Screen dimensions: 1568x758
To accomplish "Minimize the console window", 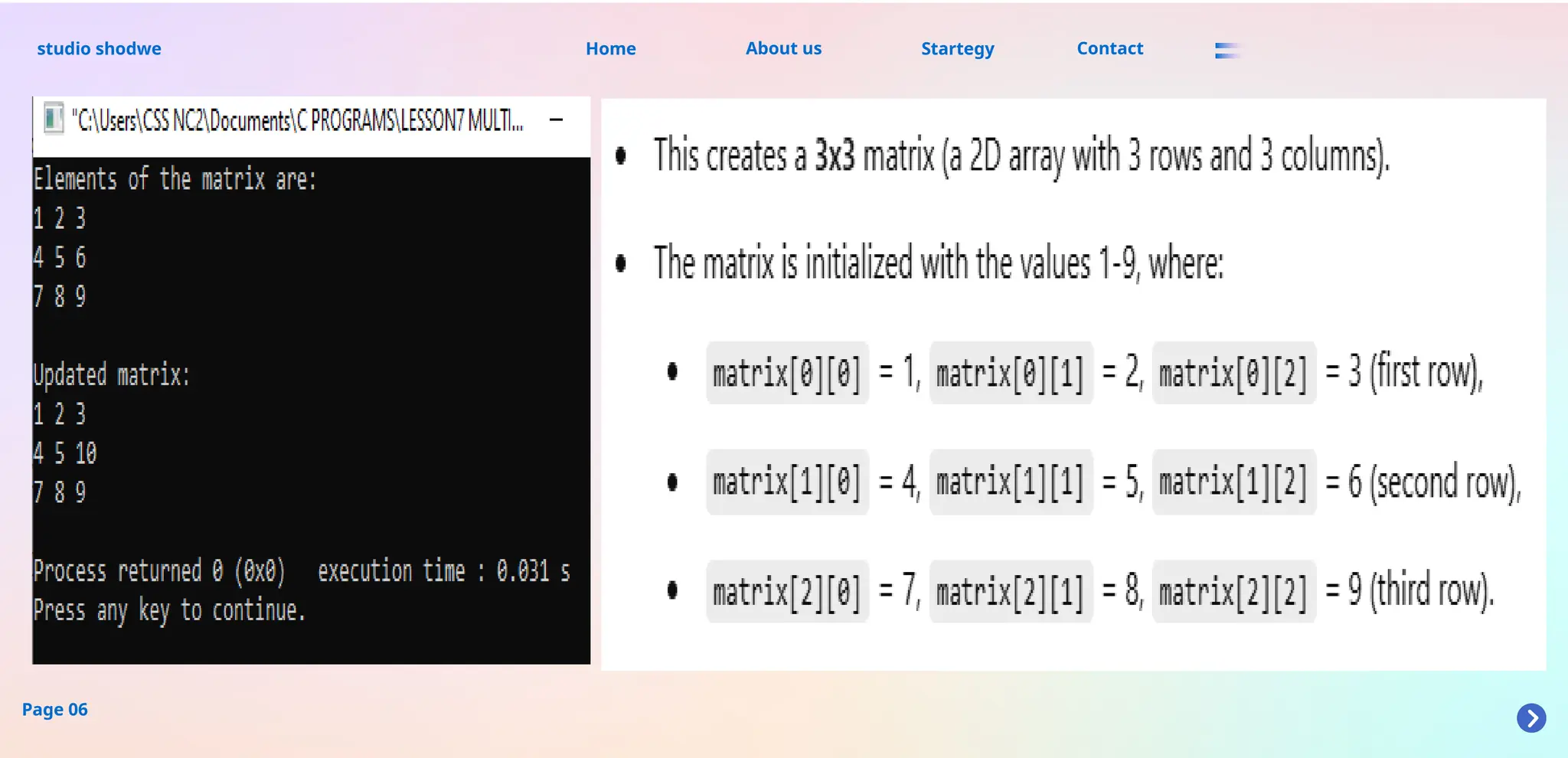I will pyautogui.click(x=557, y=119).
